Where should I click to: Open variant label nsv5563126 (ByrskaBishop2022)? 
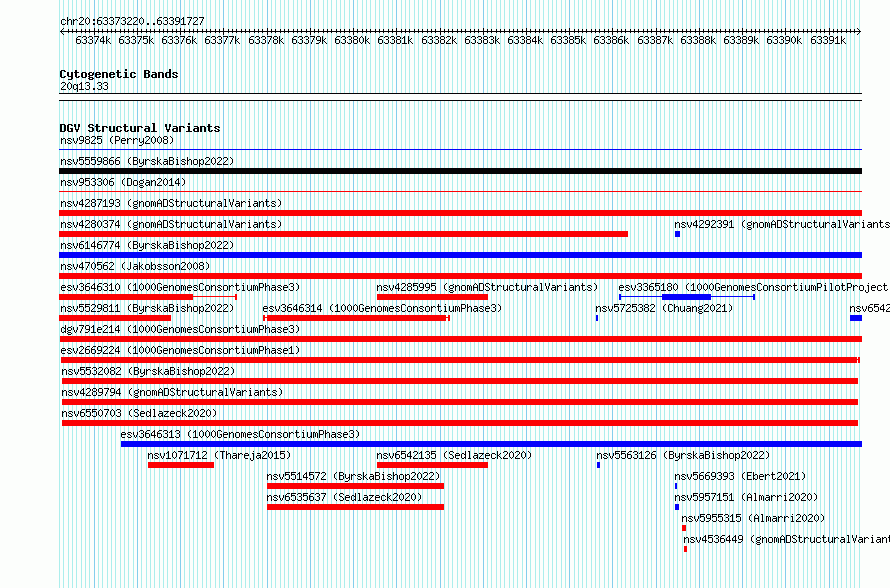pos(683,455)
